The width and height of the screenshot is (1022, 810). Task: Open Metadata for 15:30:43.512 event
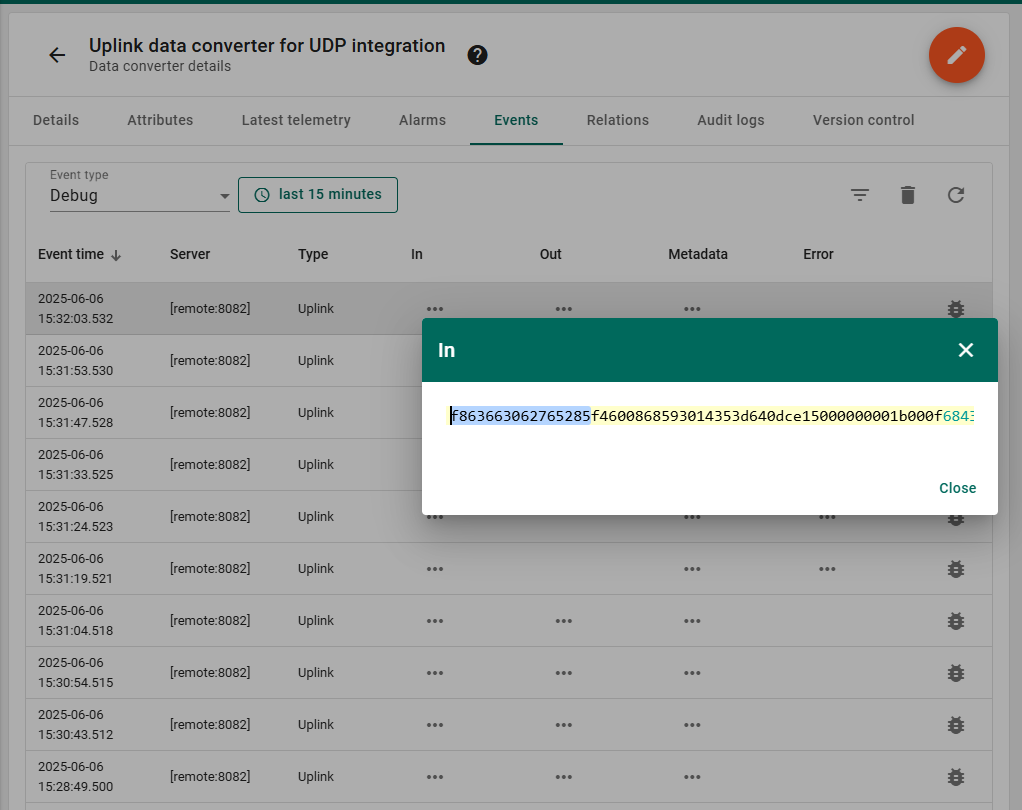(692, 725)
